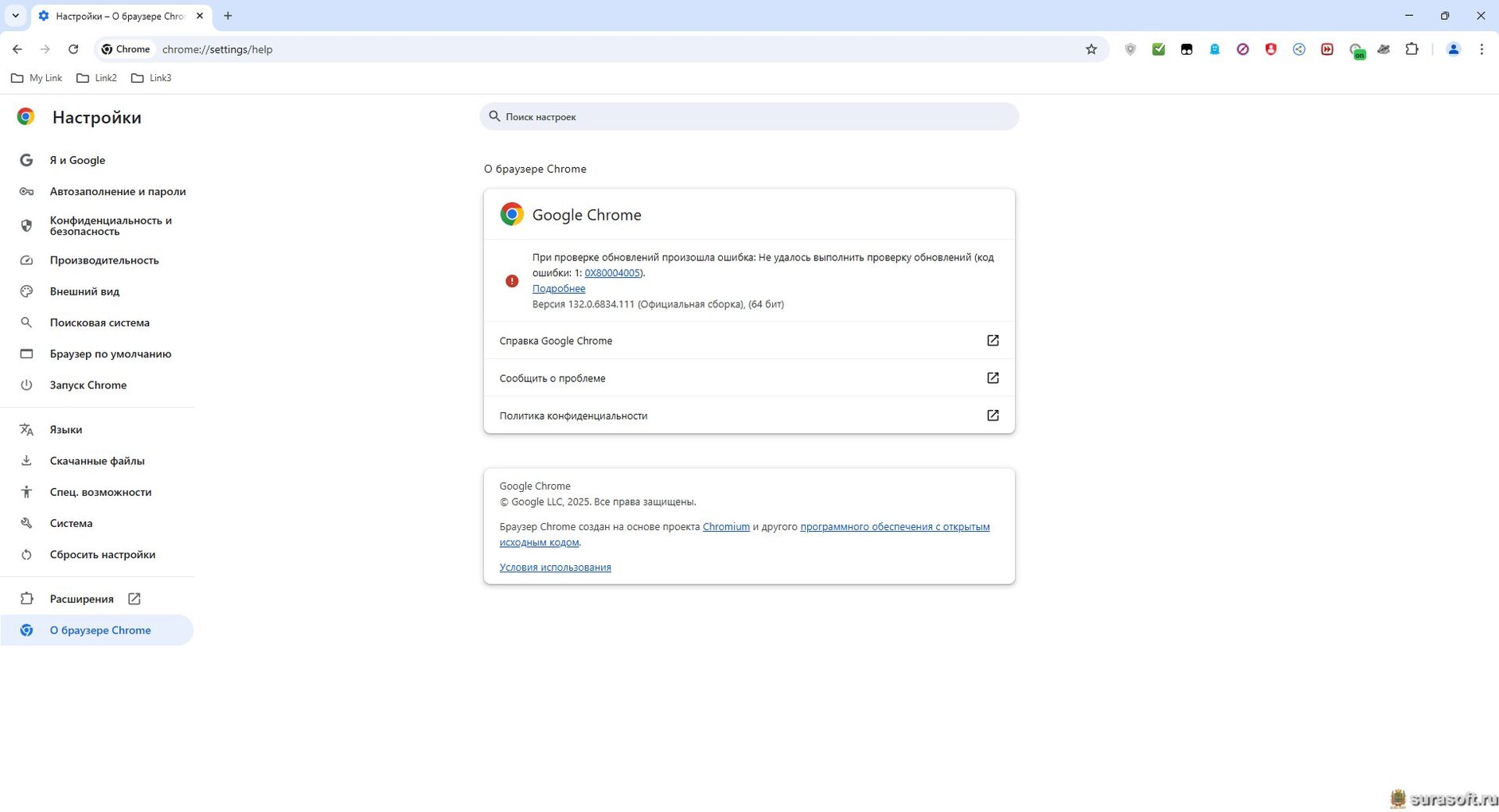The width and height of the screenshot is (1499, 812).
Task: Click error code link 0X80004005
Action: [x=612, y=273]
